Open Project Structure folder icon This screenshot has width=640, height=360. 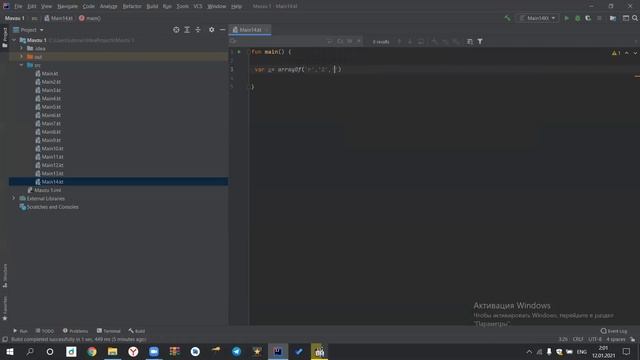(x=613, y=18)
